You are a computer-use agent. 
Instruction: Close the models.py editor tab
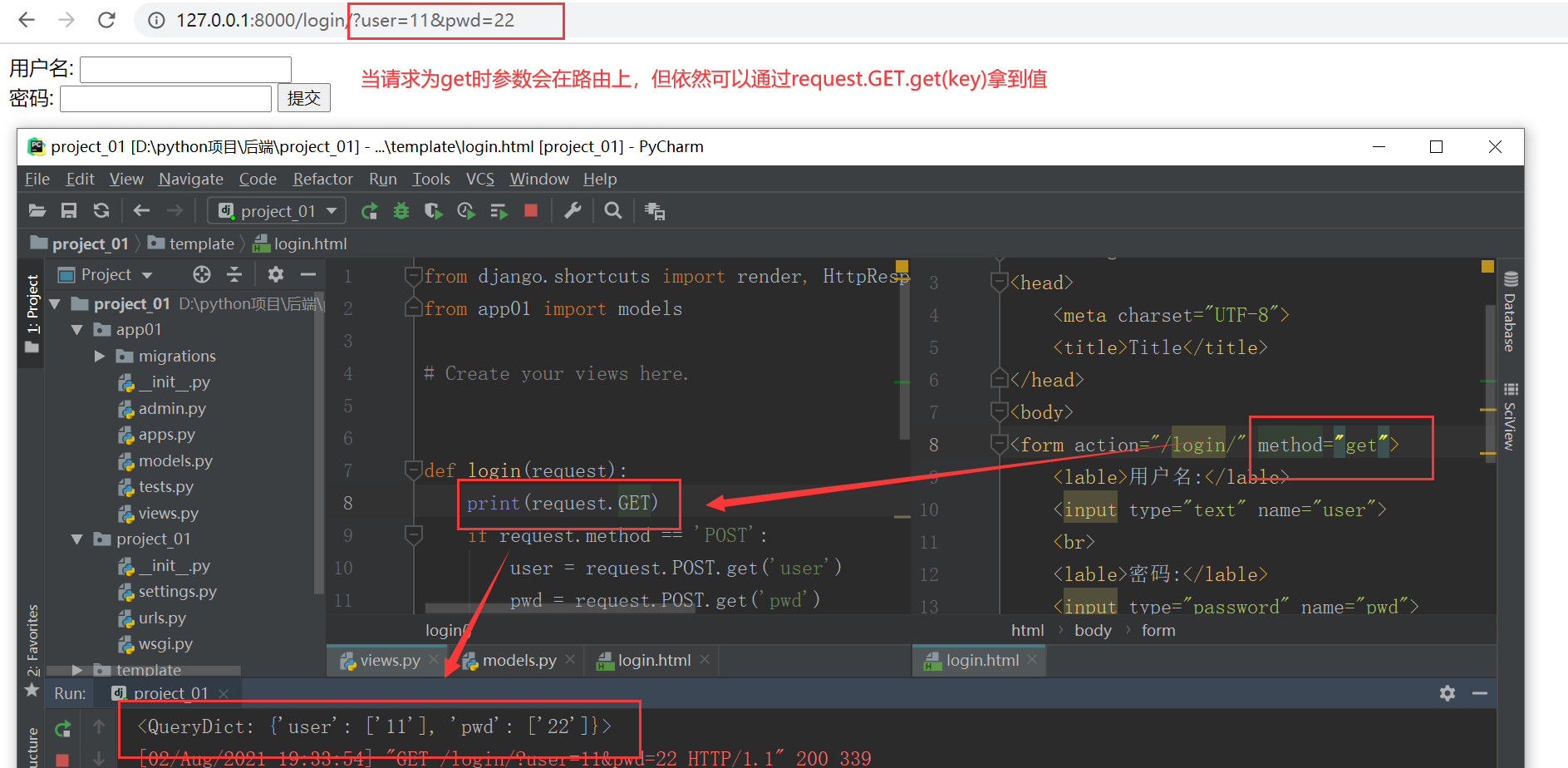tap(570, 659)
